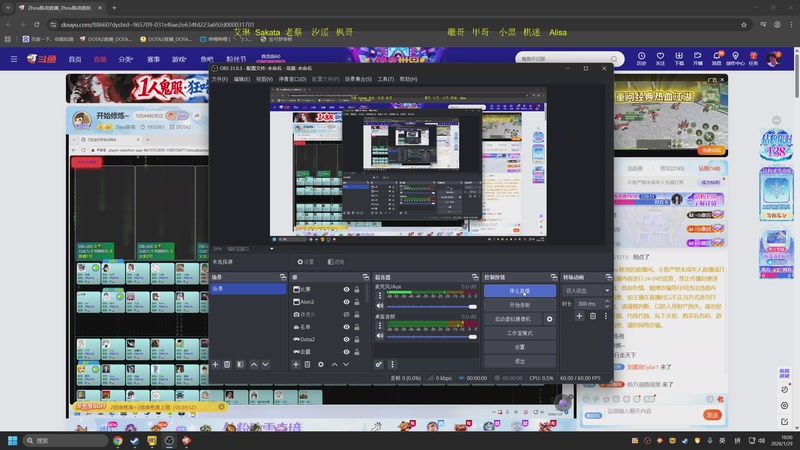Open Douyu 关注 follow icon

point(660,59)
